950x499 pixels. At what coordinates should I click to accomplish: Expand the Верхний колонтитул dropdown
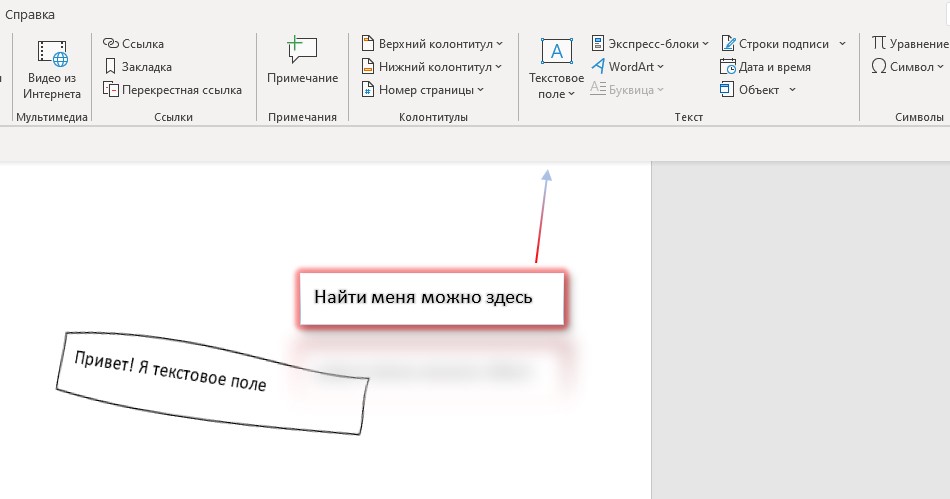coord(432,44)
